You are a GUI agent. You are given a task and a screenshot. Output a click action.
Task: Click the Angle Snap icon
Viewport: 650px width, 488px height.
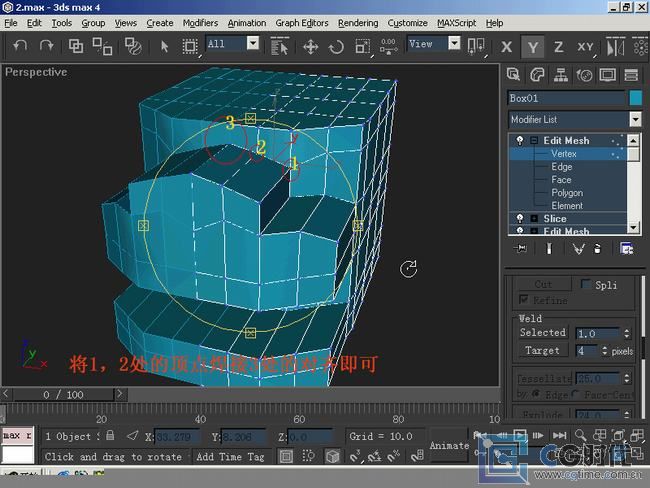(x=374, y=456)
